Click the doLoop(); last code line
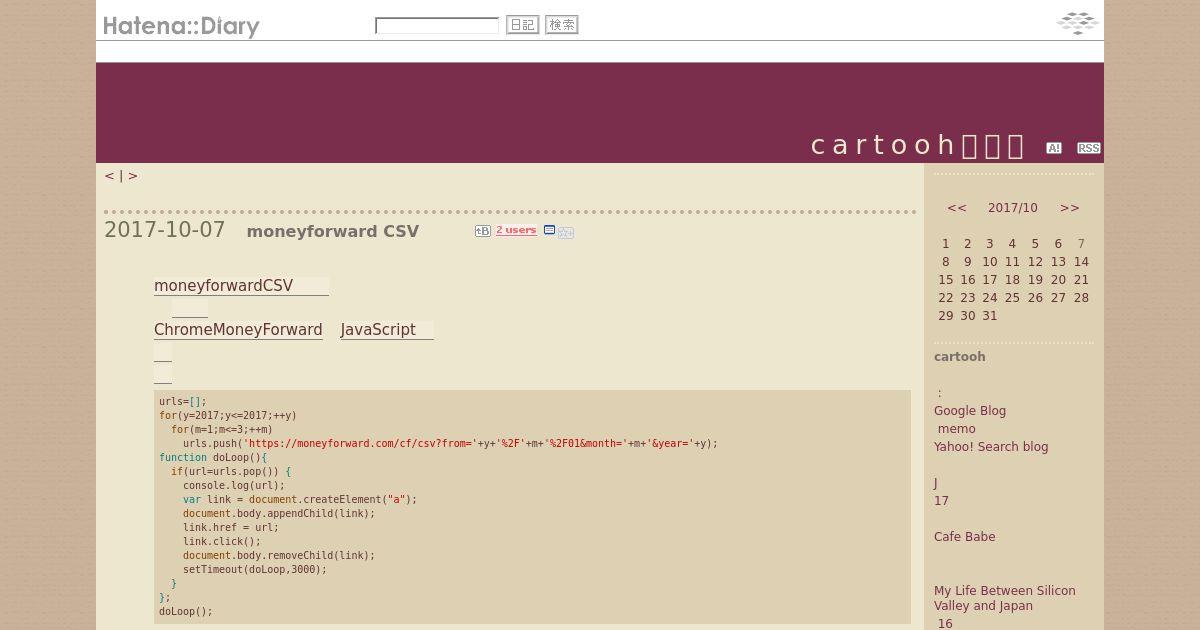This screenshot has height=630, width=1200. click(186, 611)
